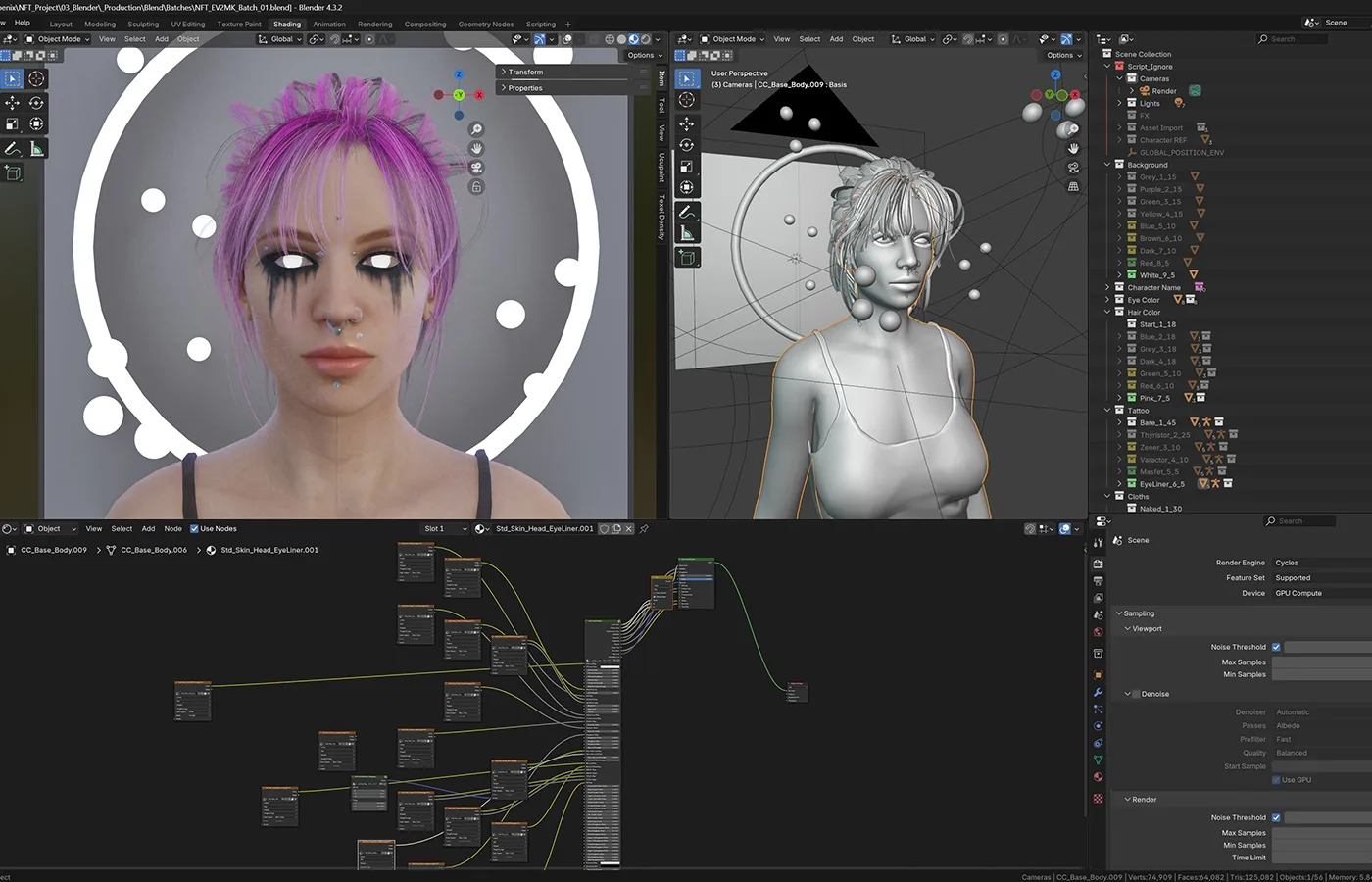Open Global orientation dropdown in right viewport
1372x882 pixels.
[911, 39]
